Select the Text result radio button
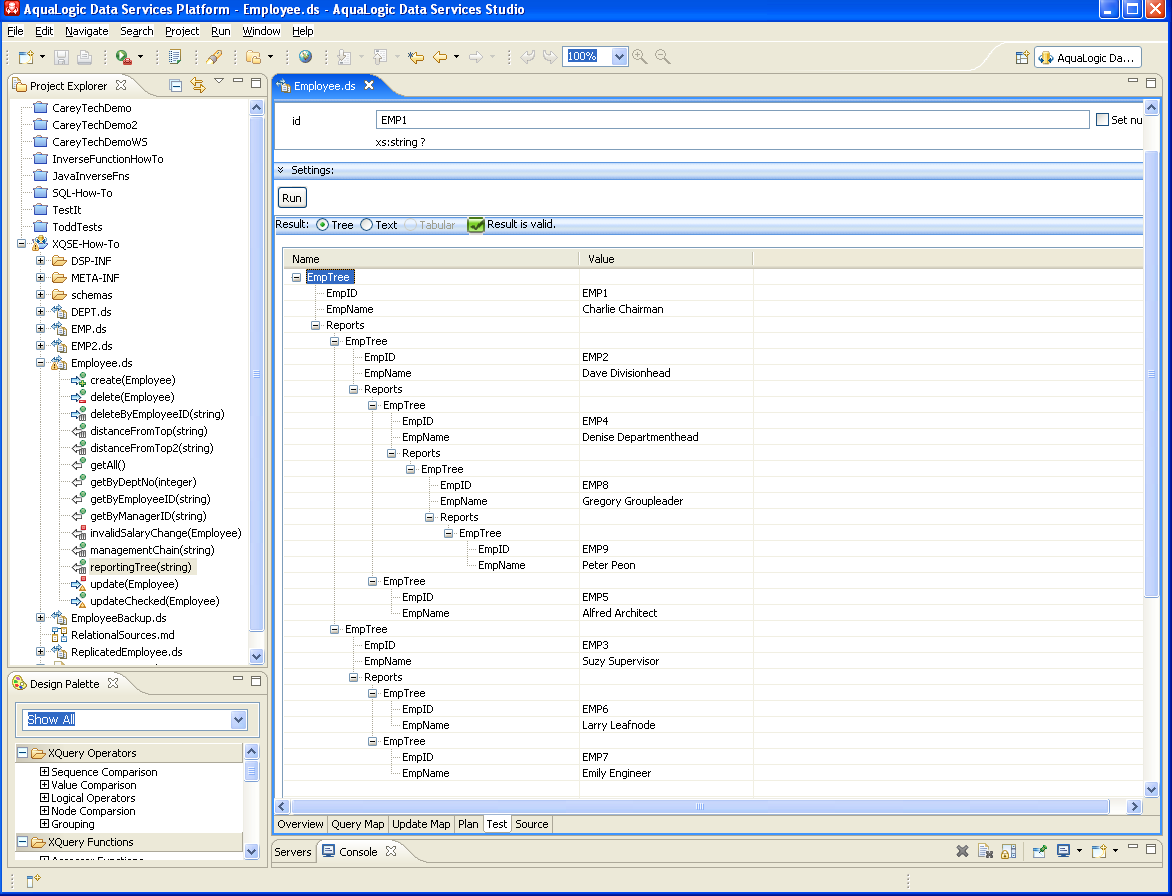The image size is (1172, 896). pos(367,225)
